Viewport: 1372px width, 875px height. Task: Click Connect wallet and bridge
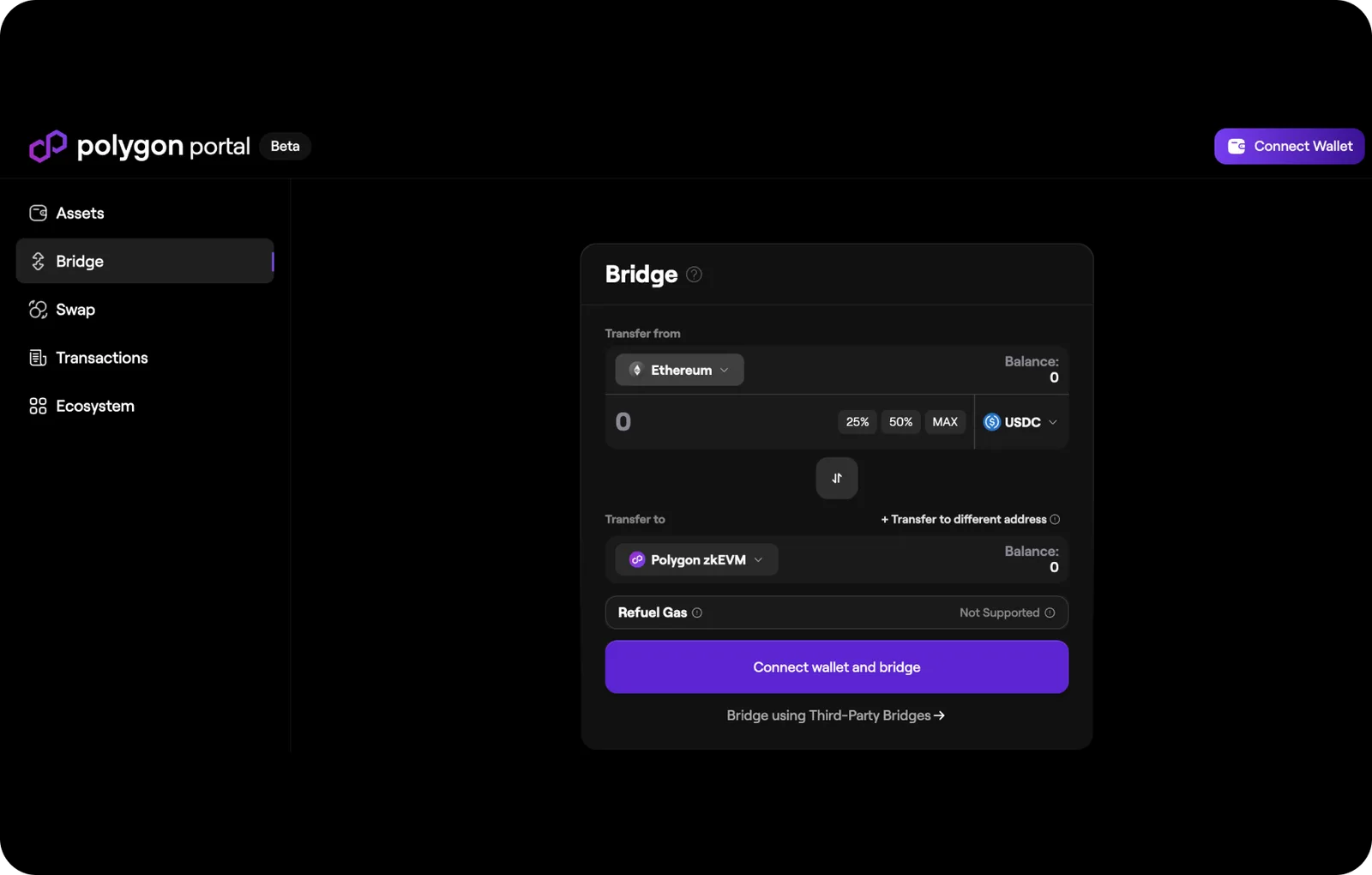pyautogui.click(x=837, y=667)
